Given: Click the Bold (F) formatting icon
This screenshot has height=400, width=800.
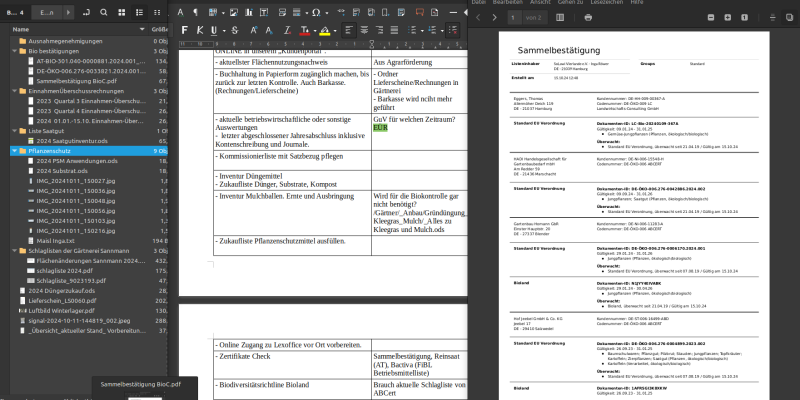Looking at the screenshot, I should click(x=186, y=30).
